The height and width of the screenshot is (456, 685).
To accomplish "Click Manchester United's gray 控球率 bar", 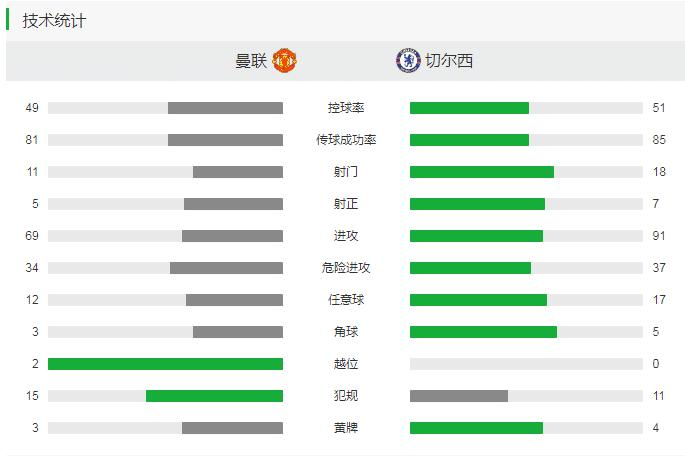I will 225,108.
